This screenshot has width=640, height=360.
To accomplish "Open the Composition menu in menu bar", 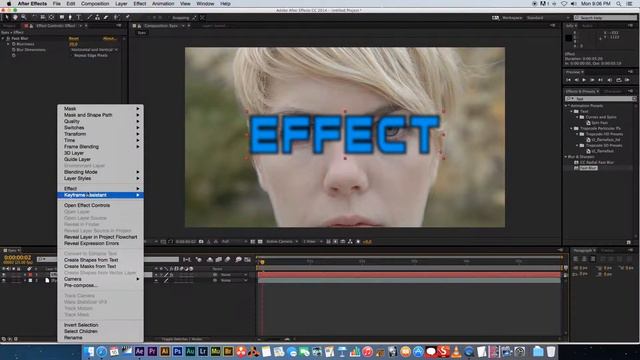I will point(95,4).
